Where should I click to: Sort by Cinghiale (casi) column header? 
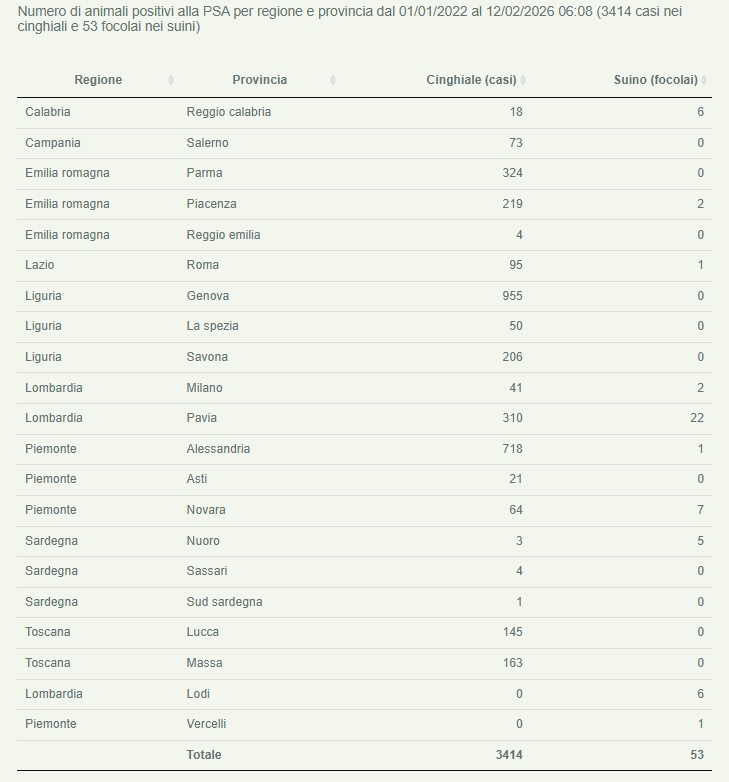click(471, 80)
